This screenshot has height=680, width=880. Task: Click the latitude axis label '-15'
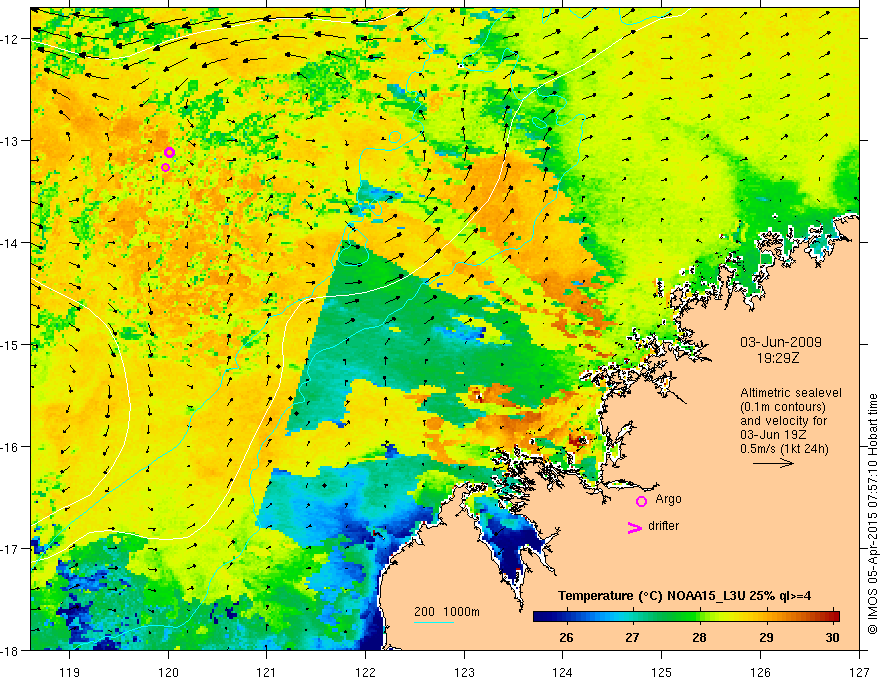tap(11, 344)
